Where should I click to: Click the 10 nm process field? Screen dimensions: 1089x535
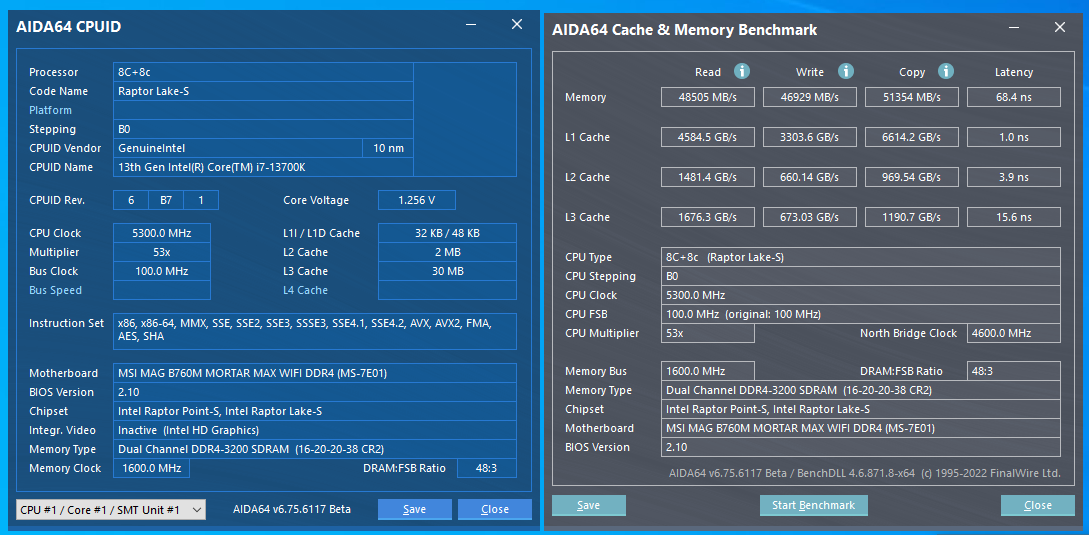click(x=388, y=148)
